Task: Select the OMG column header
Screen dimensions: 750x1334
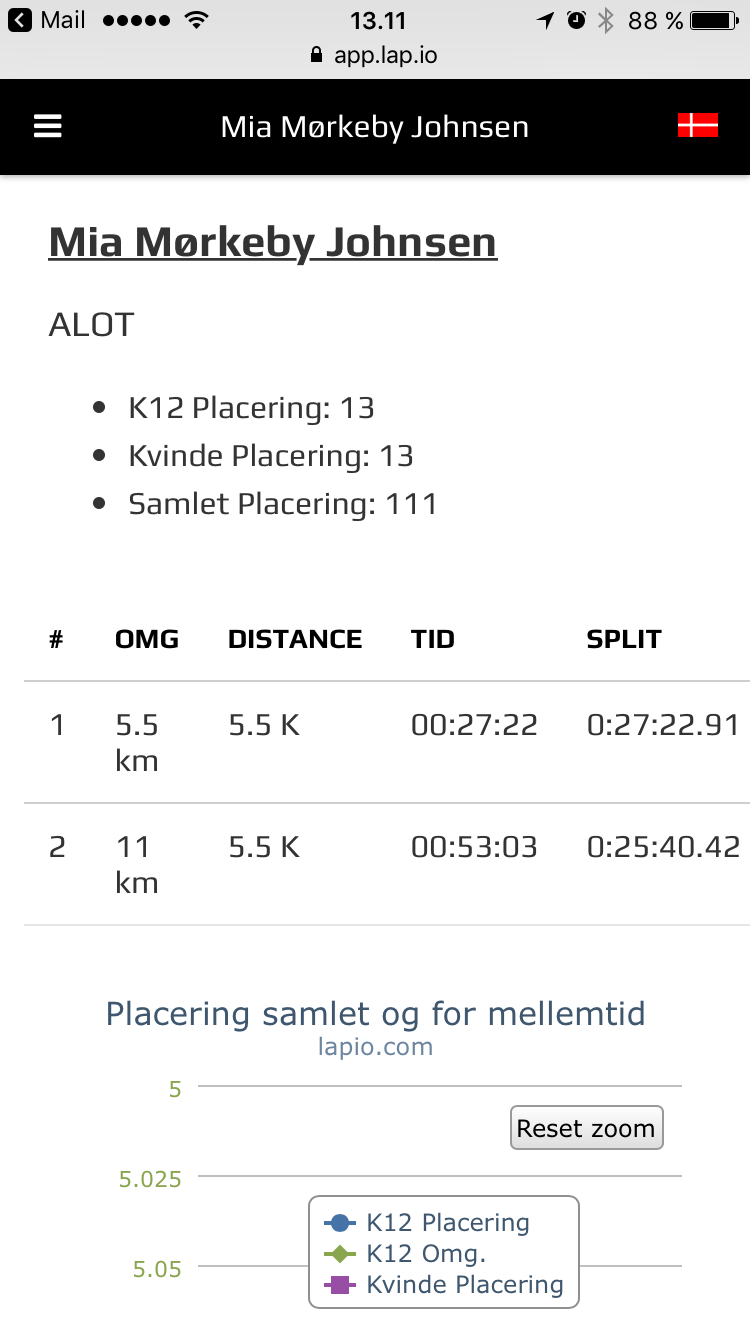Action: pyautogui.click(x=147, y=640)
